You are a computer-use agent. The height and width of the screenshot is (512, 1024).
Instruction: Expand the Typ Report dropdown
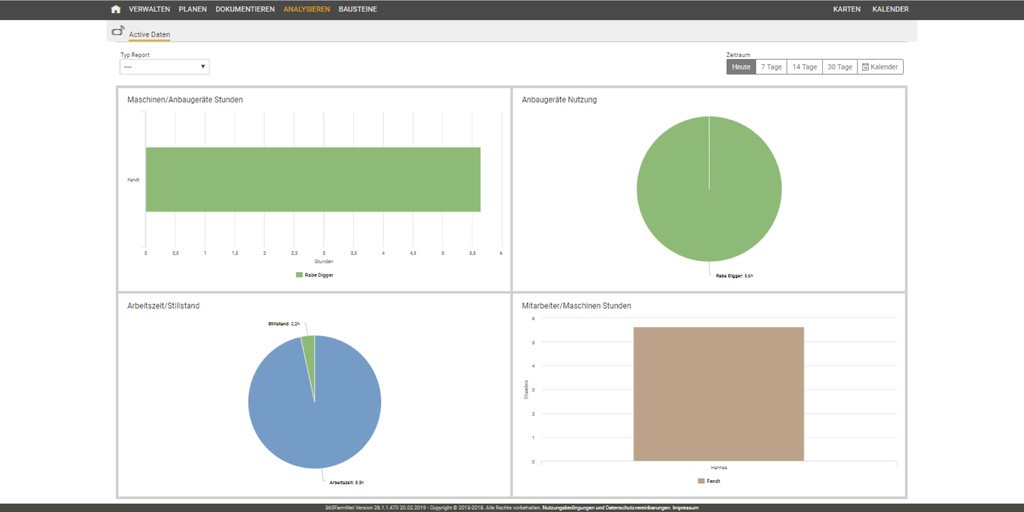[x=164, y=67]
